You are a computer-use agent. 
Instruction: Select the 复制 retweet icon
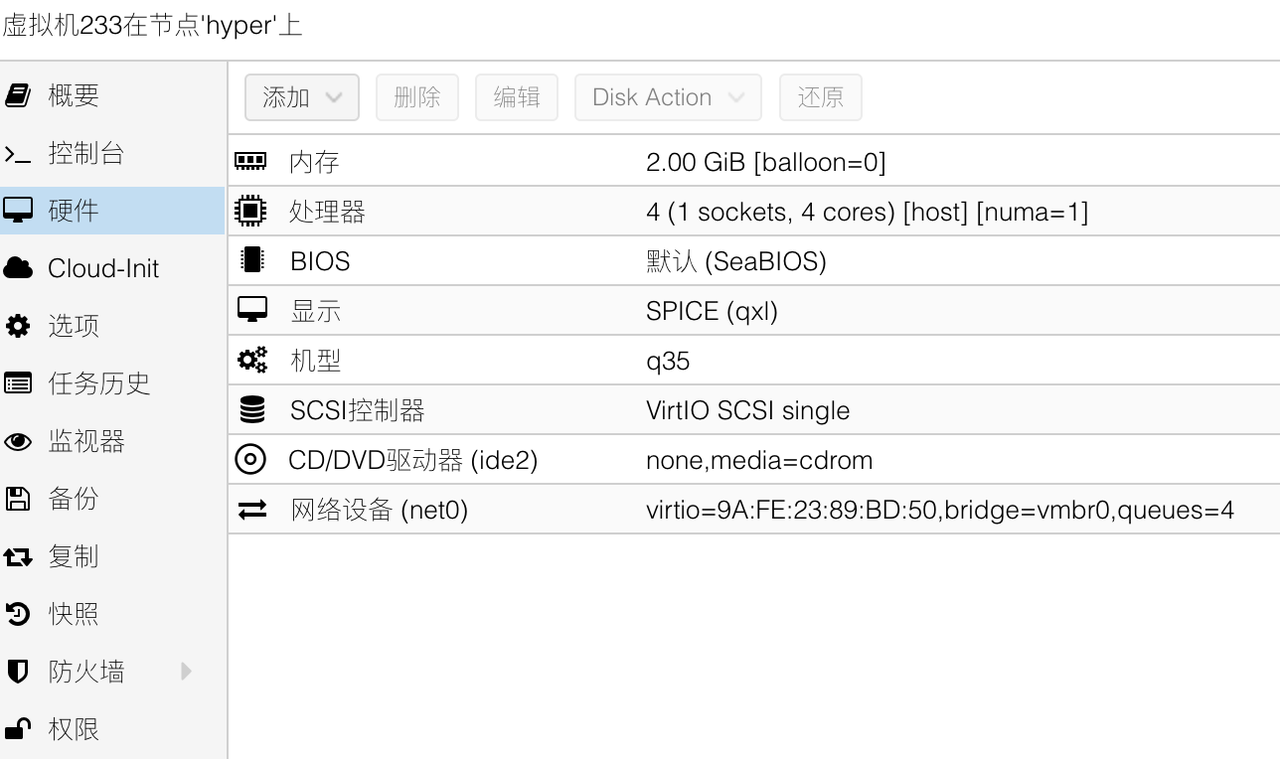18,556
